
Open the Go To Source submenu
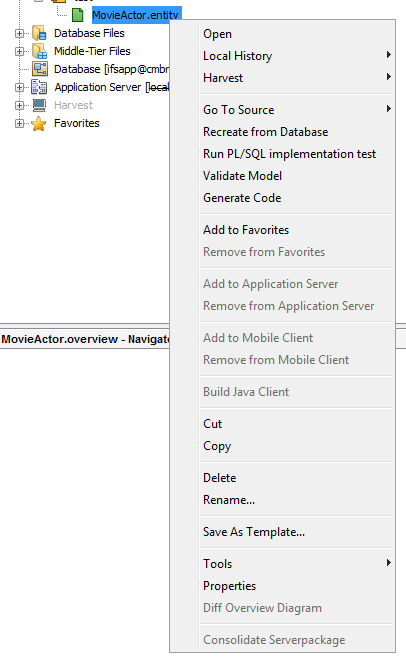point(297,110)
